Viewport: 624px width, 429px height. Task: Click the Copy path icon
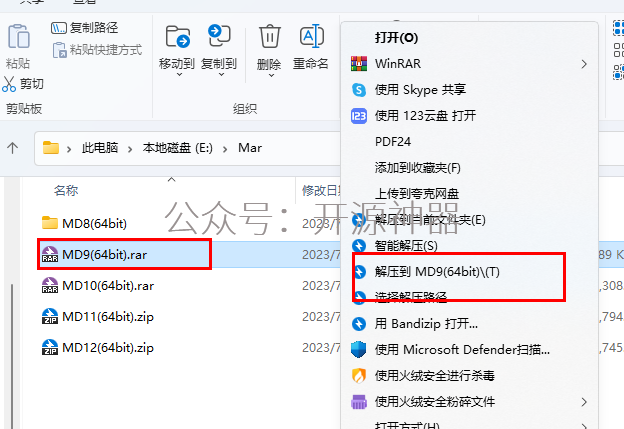point(59,28)
